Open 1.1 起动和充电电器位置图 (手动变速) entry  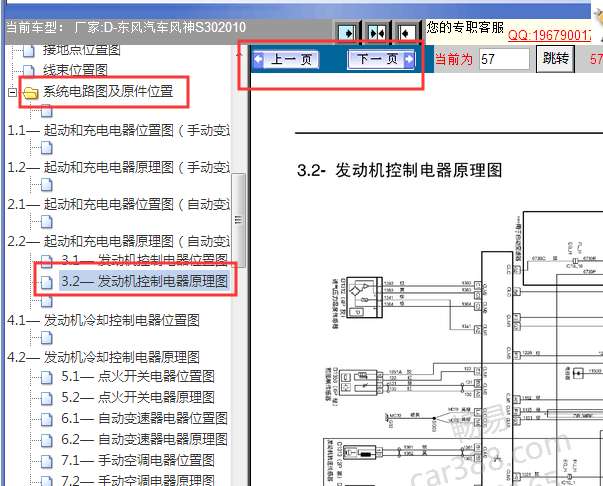point(118,130)
